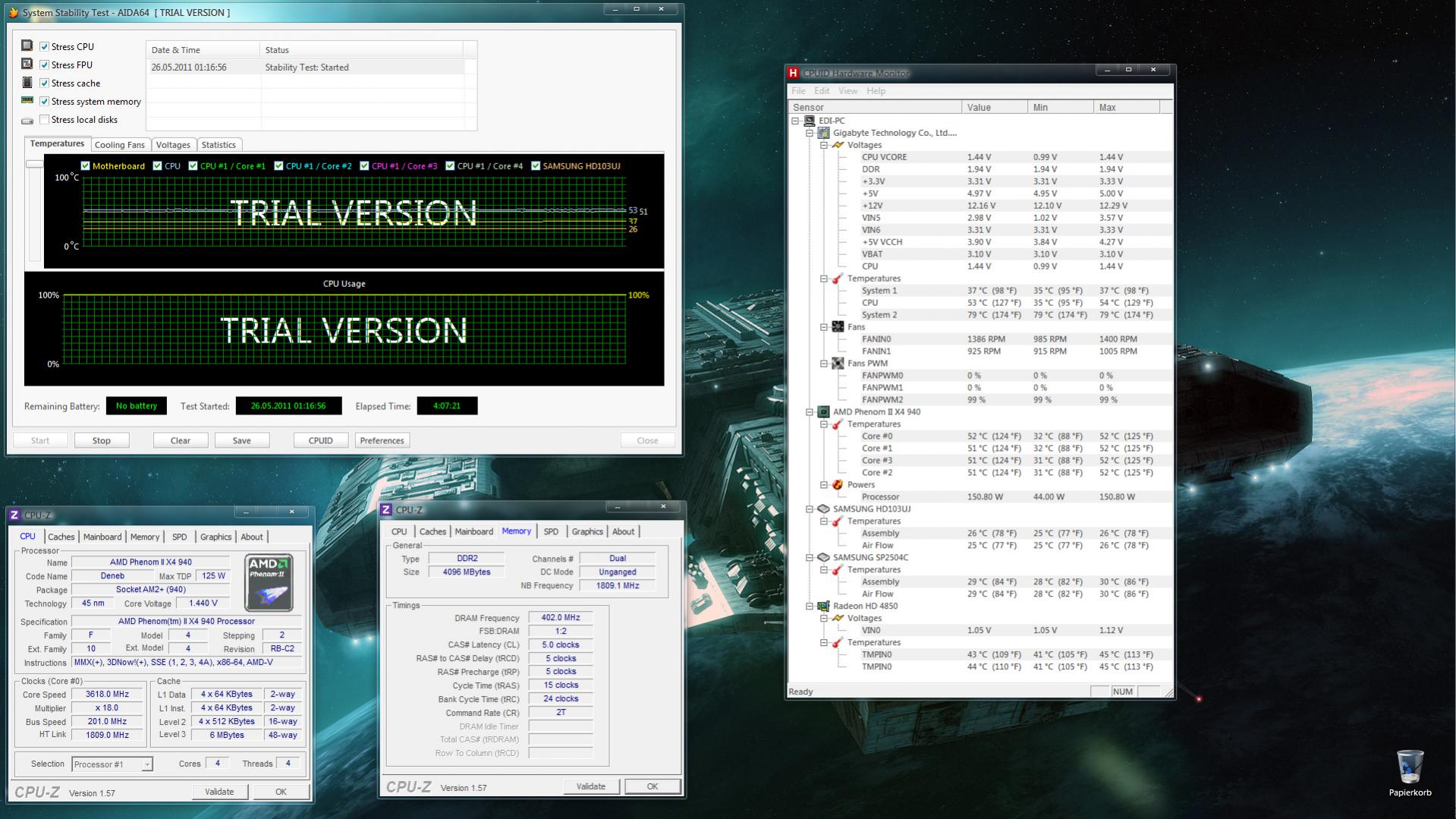Click the CPU-Z Z icon in the Memory window
Viewport: 1456px width, 819px height.
point(386,510)
